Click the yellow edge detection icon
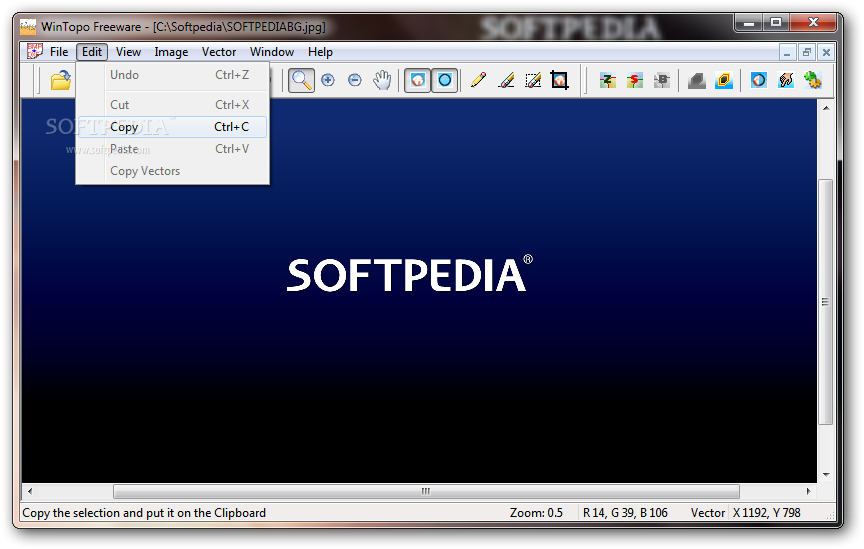 pos(724,80)
